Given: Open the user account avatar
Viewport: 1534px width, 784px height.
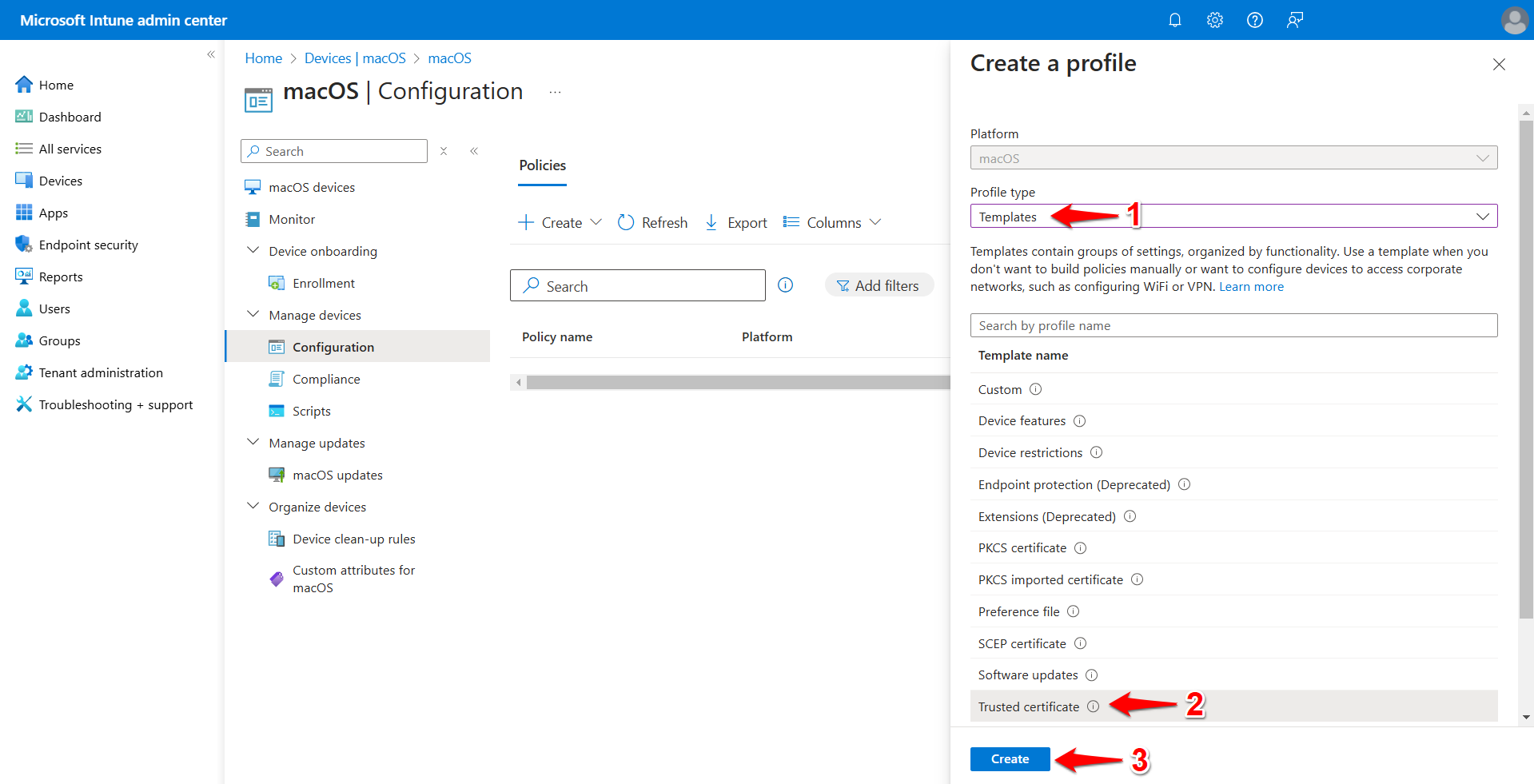Looking at the screenshot, I should (x=1514, y=20).
